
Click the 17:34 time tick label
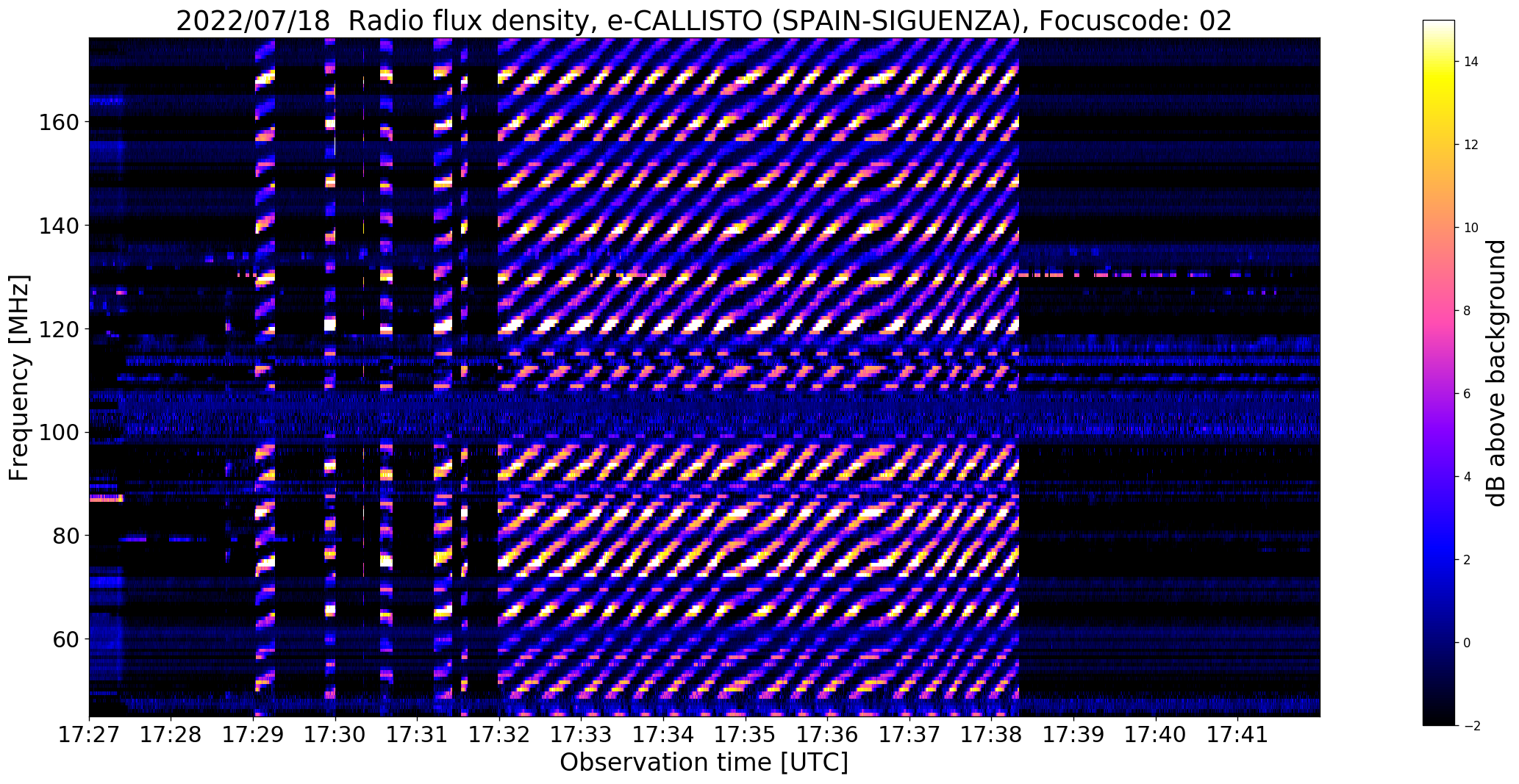coord(664,735)
